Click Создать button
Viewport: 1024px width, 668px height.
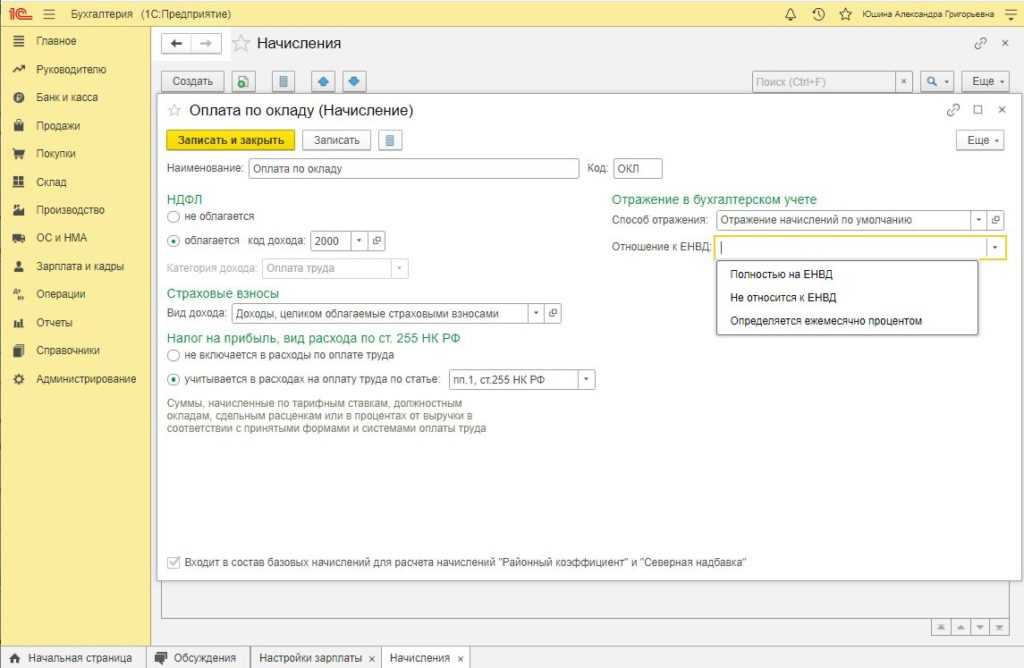coord(193,82)
